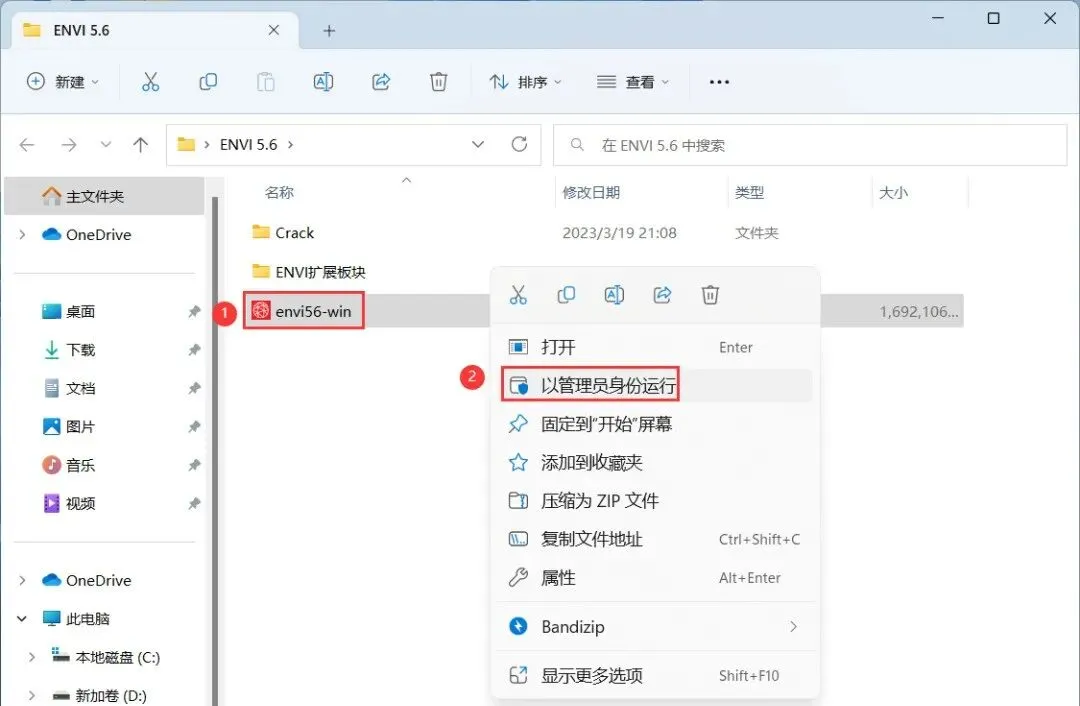Viewport: 1080px width, 706px height.
Task: Sort by 修改日期 column header
Action: (591, 192)
